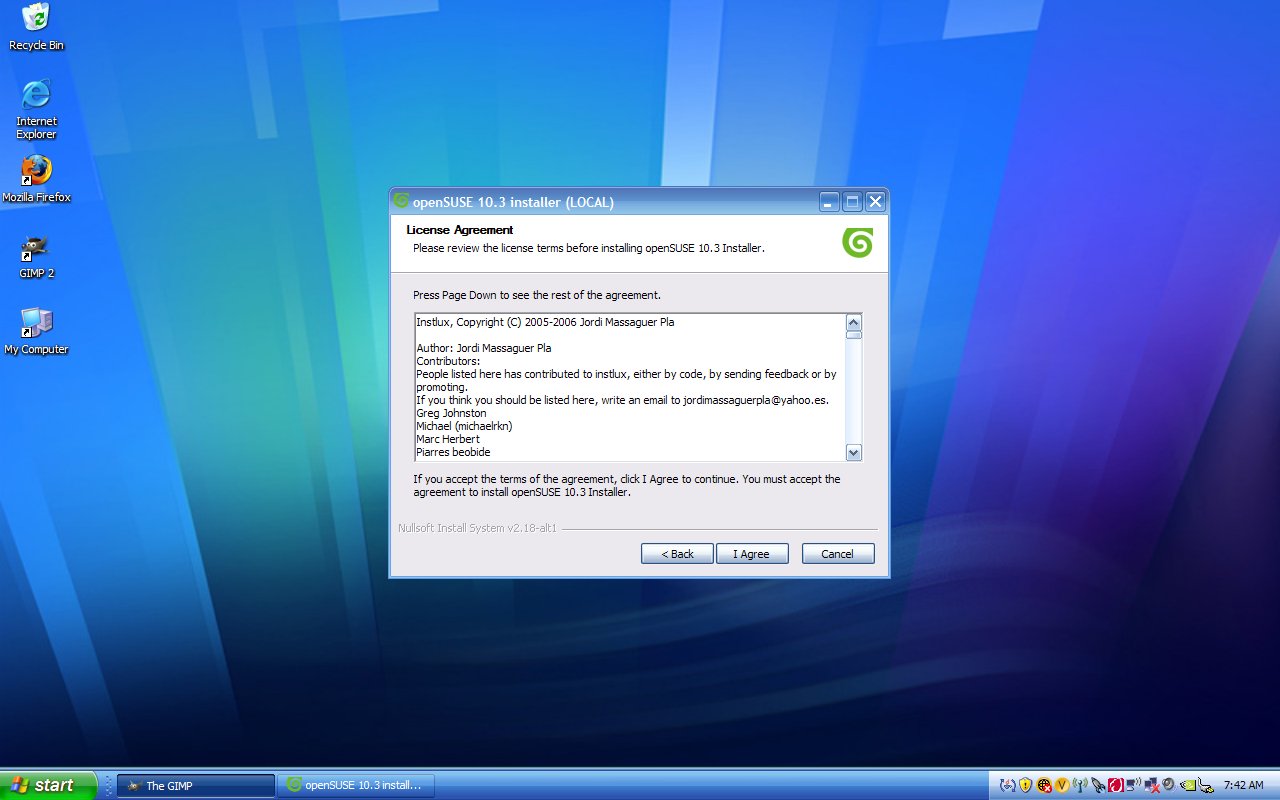Cancel the openSUSE installer
The image size is (1280, 800).
838,554
